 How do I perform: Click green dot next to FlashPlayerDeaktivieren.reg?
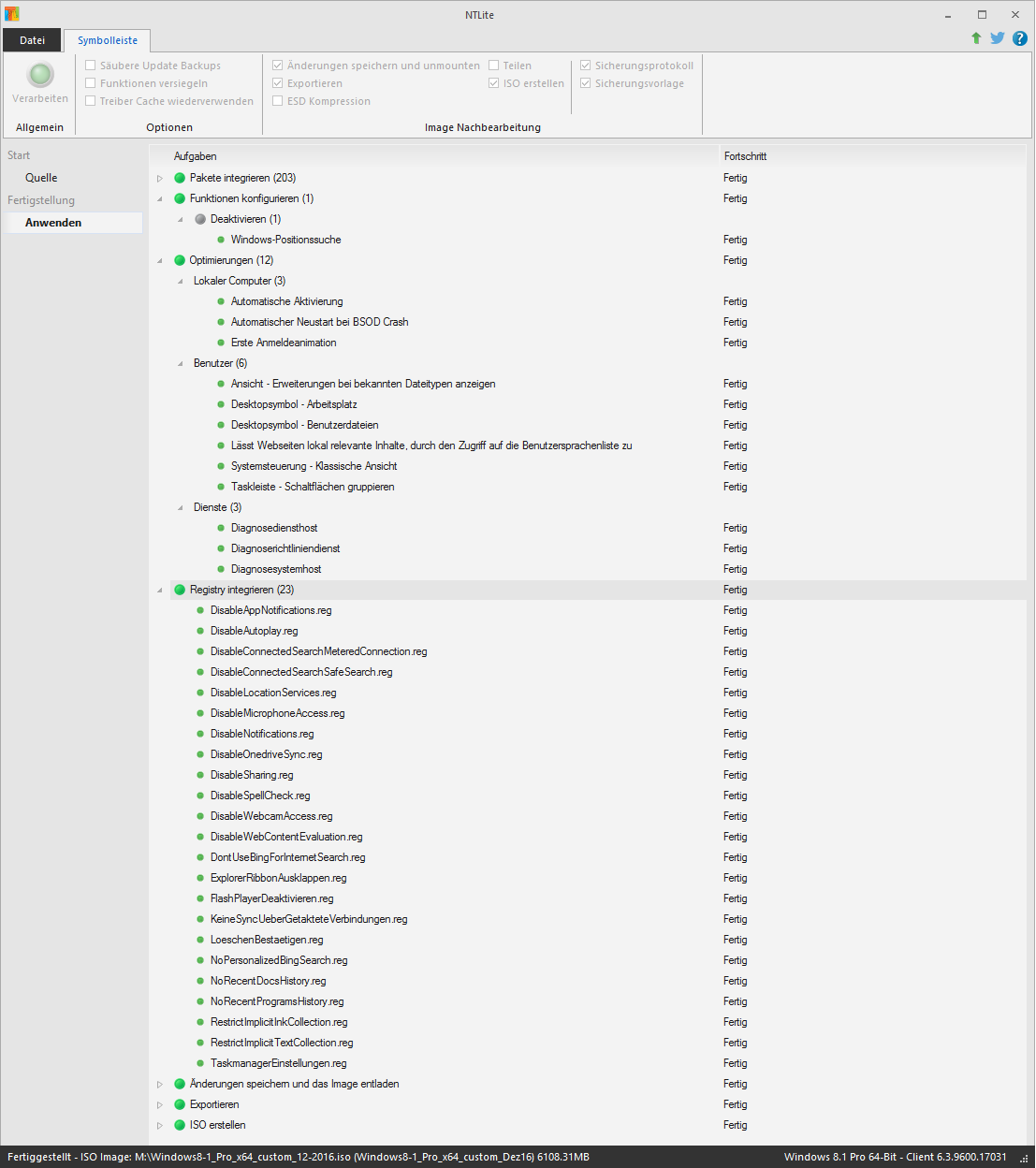(200, 898)
